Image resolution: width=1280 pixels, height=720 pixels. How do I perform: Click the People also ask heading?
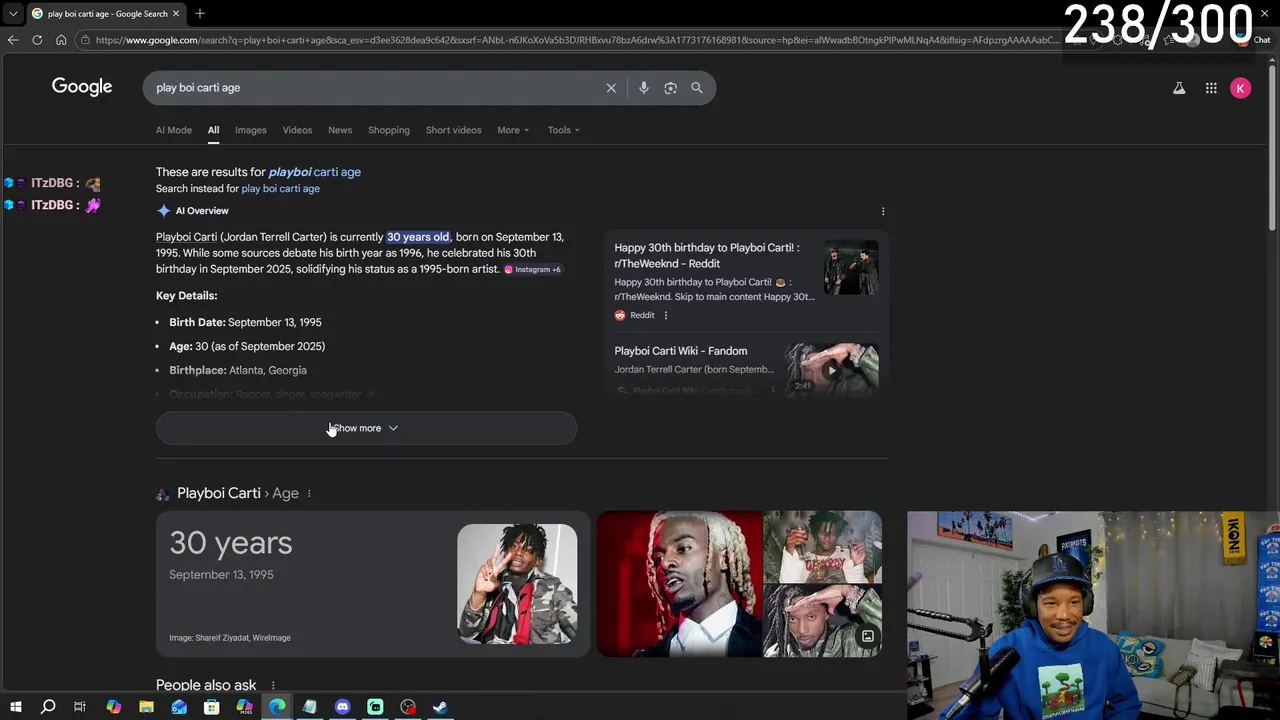pos(206,685)
